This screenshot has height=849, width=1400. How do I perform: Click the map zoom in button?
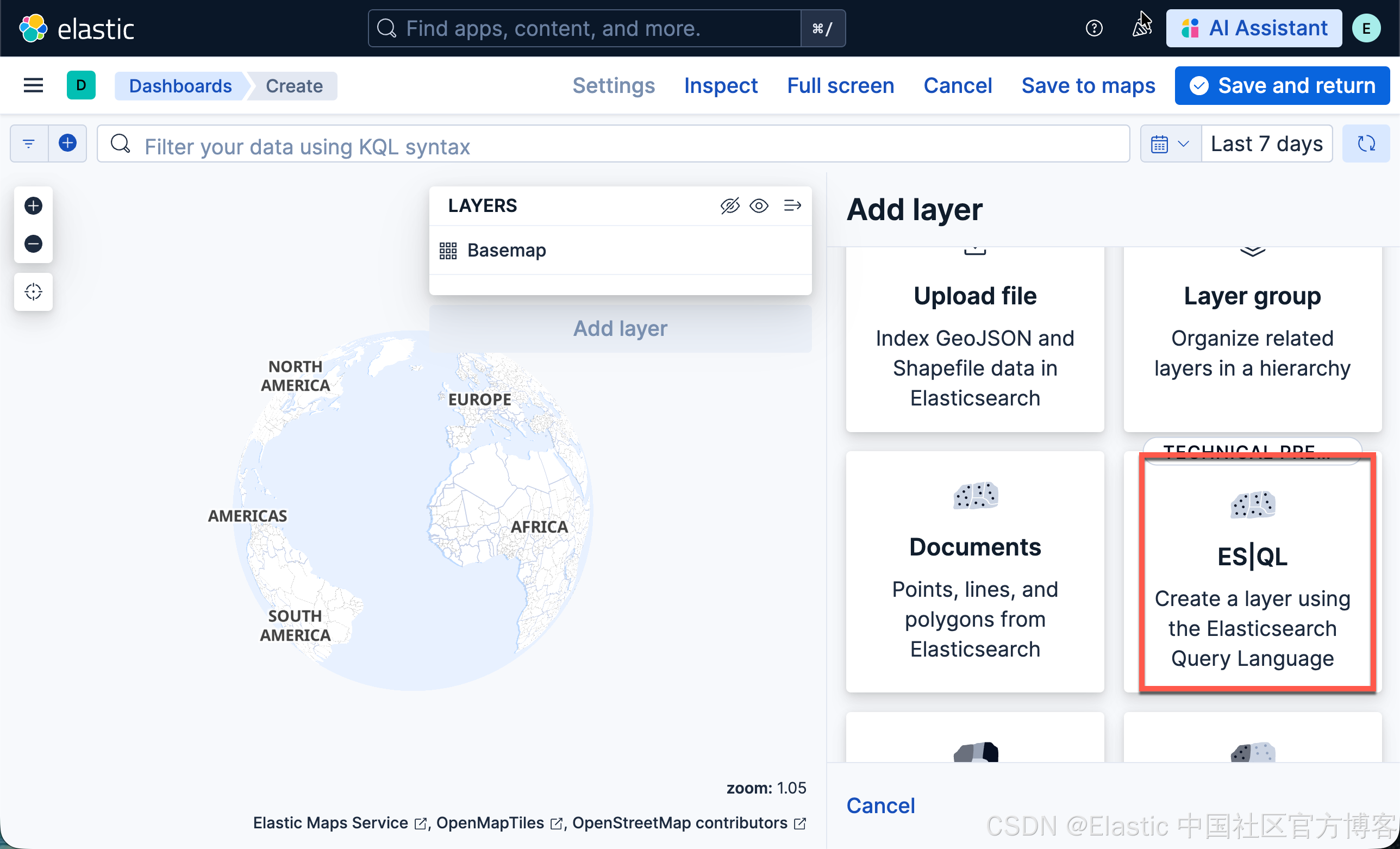tap(33, 205)
